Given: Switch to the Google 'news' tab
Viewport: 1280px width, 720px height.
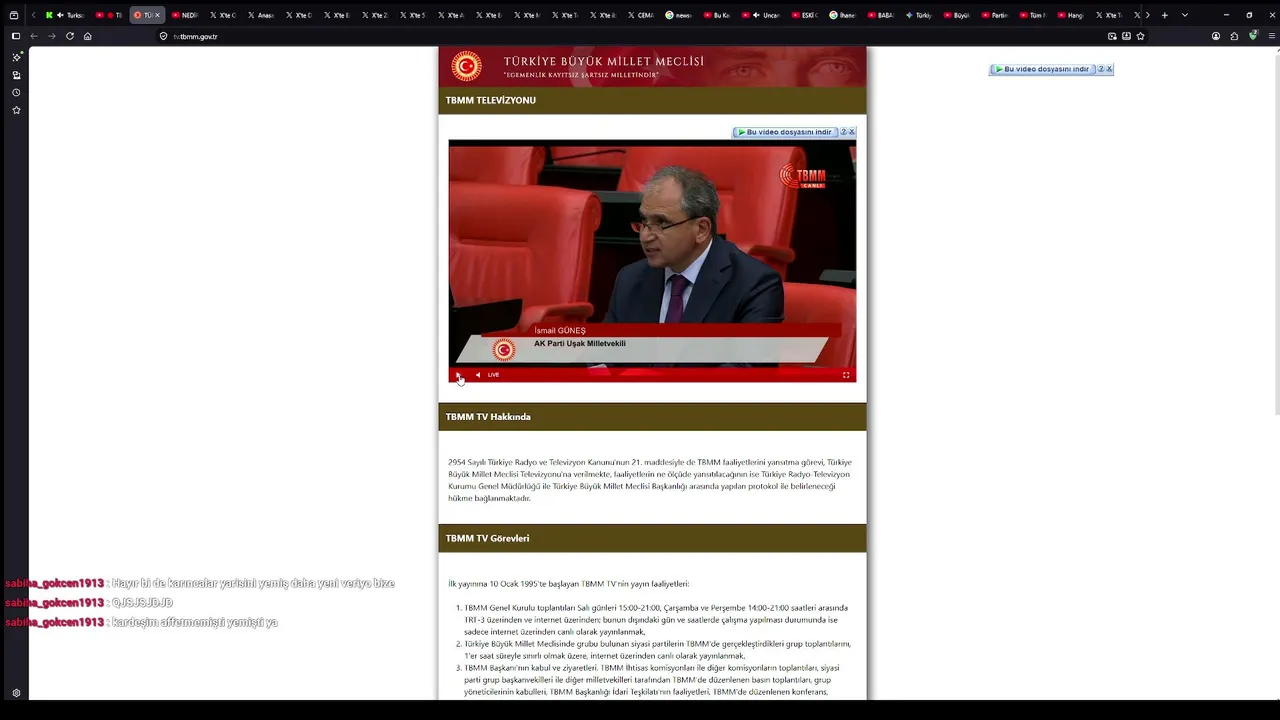Looking at the screenshot, I should (x=678, y=15).
